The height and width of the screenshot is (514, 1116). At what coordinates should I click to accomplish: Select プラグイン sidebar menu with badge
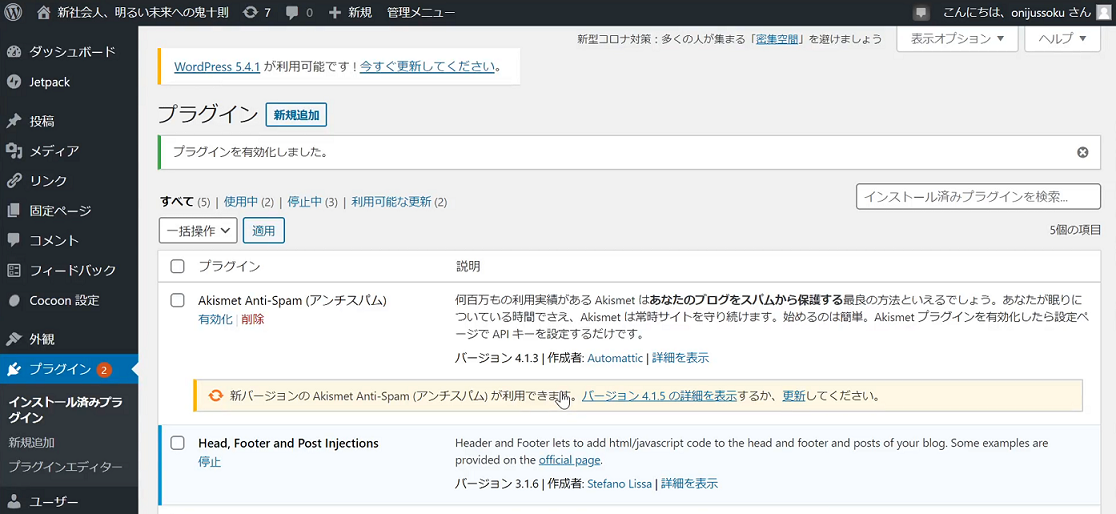[69, 369]
